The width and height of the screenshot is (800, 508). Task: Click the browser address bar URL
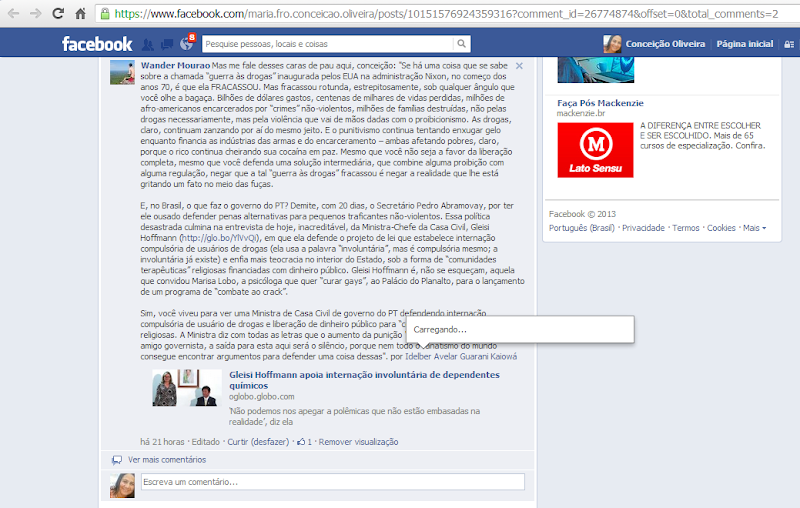coord(446,14)
